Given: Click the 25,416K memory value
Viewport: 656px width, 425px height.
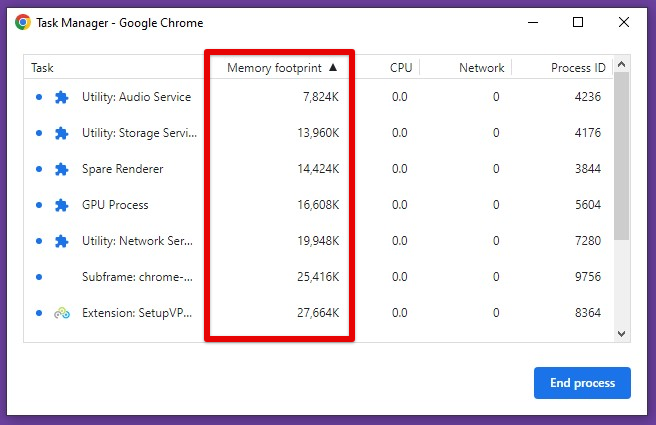Looking at the screenshot, I should click(x=318, y=277).
